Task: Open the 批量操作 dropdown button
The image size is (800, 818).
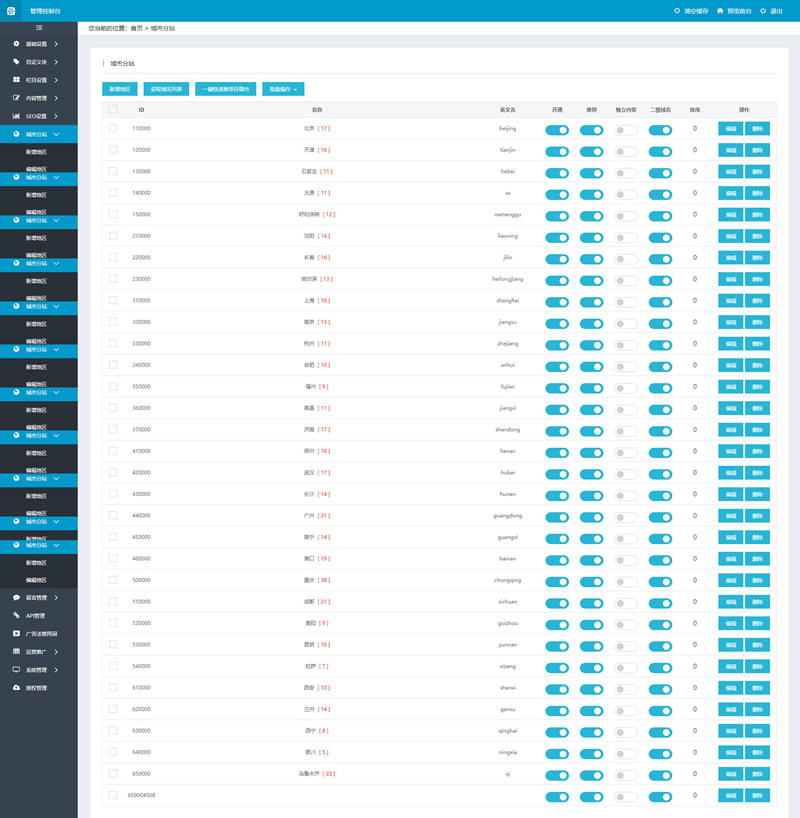Action: click(283, 89)
